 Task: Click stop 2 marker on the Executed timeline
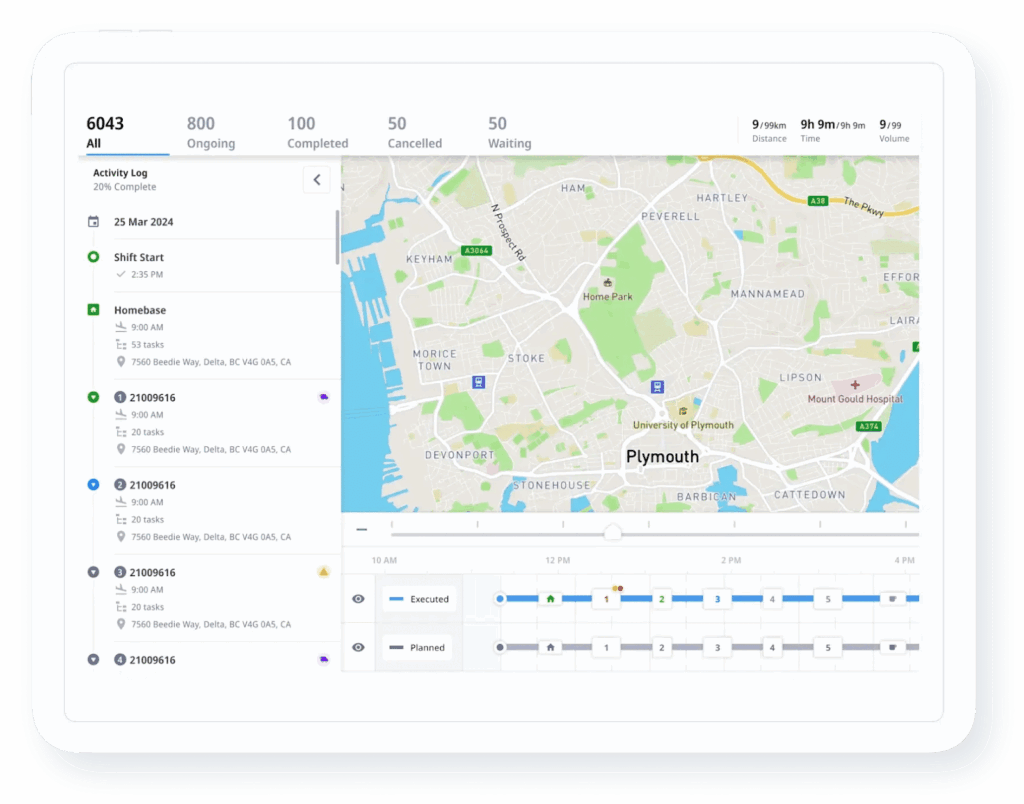[661, 597]
